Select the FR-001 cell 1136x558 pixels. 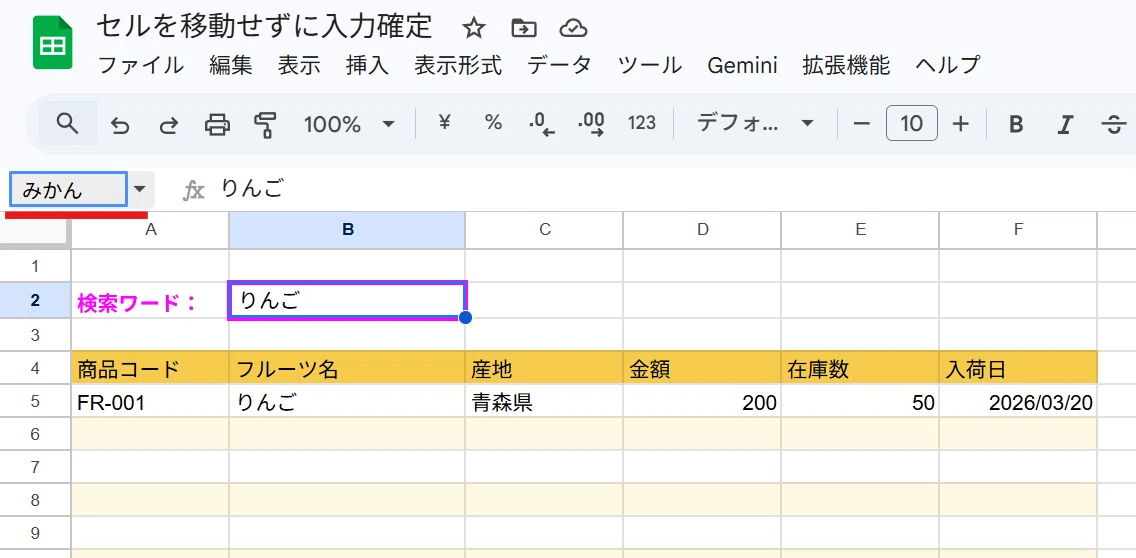click(150, 402)
